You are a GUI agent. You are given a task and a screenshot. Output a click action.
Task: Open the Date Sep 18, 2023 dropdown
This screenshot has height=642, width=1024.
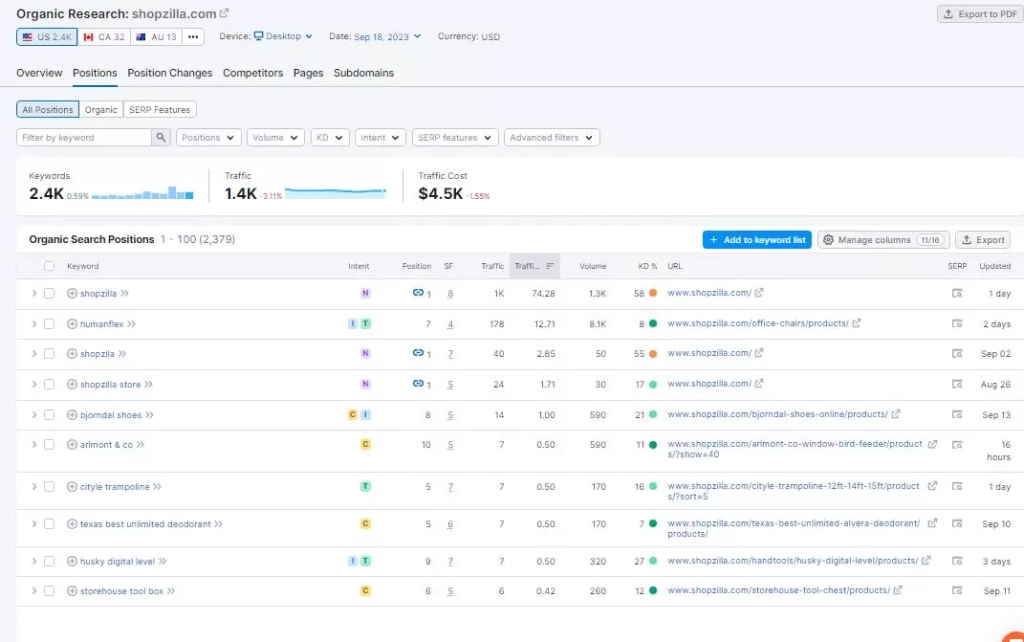point(387,37)
